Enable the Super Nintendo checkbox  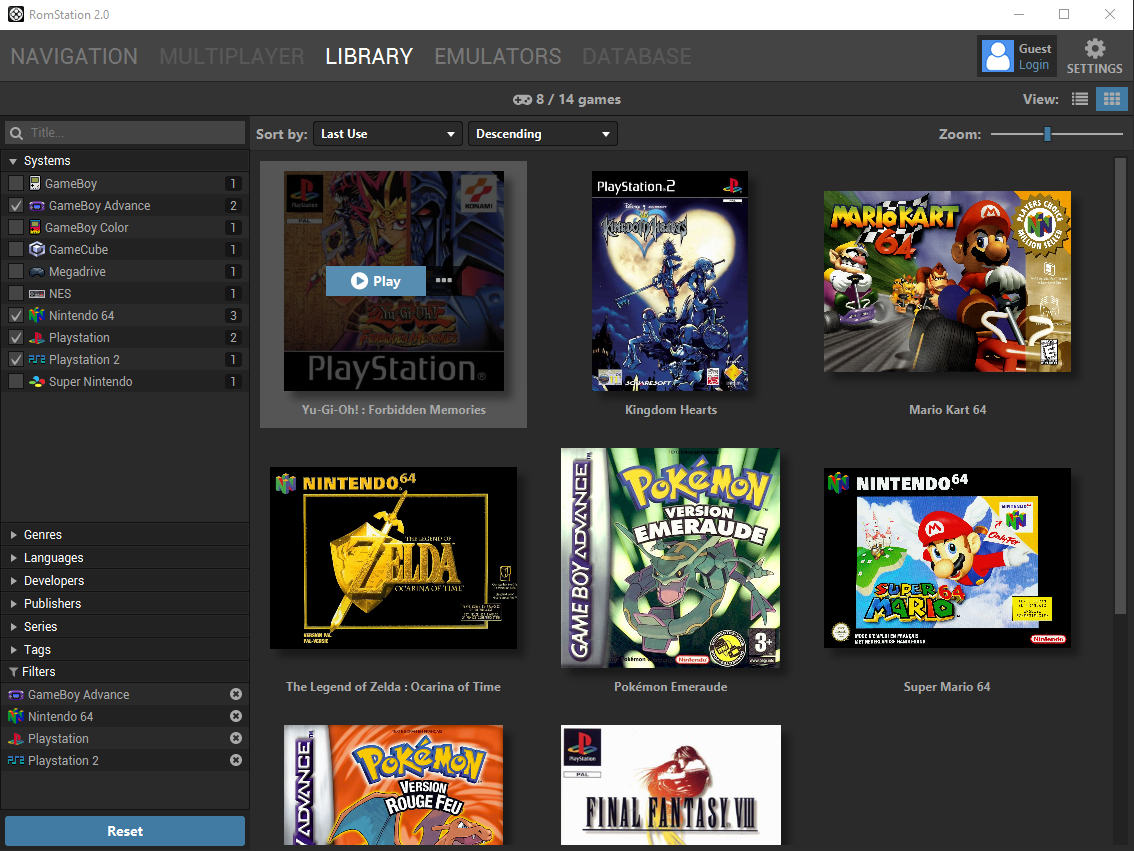point(16,381)
